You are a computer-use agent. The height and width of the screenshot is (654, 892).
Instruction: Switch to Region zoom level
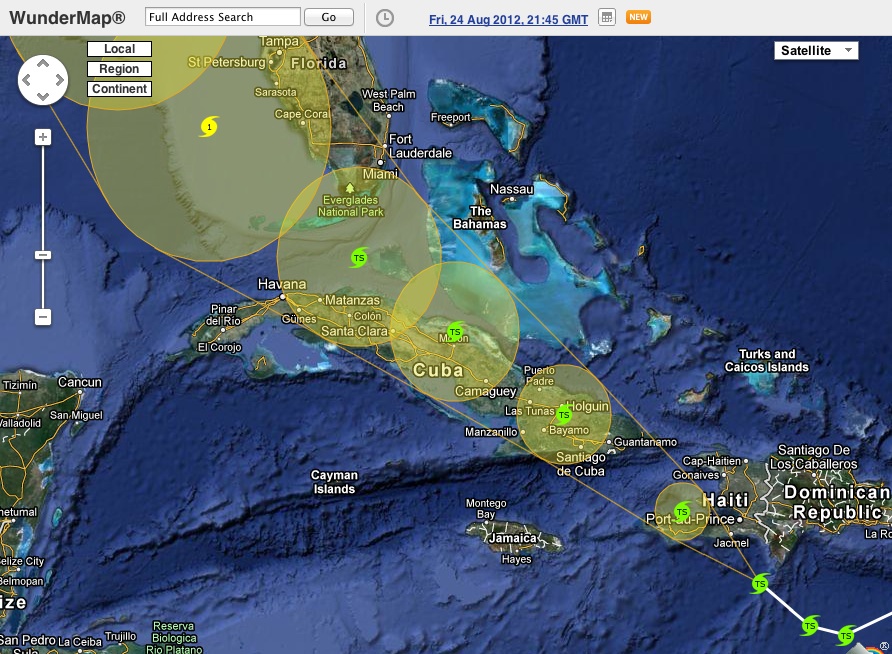click(x=119, y=69)
